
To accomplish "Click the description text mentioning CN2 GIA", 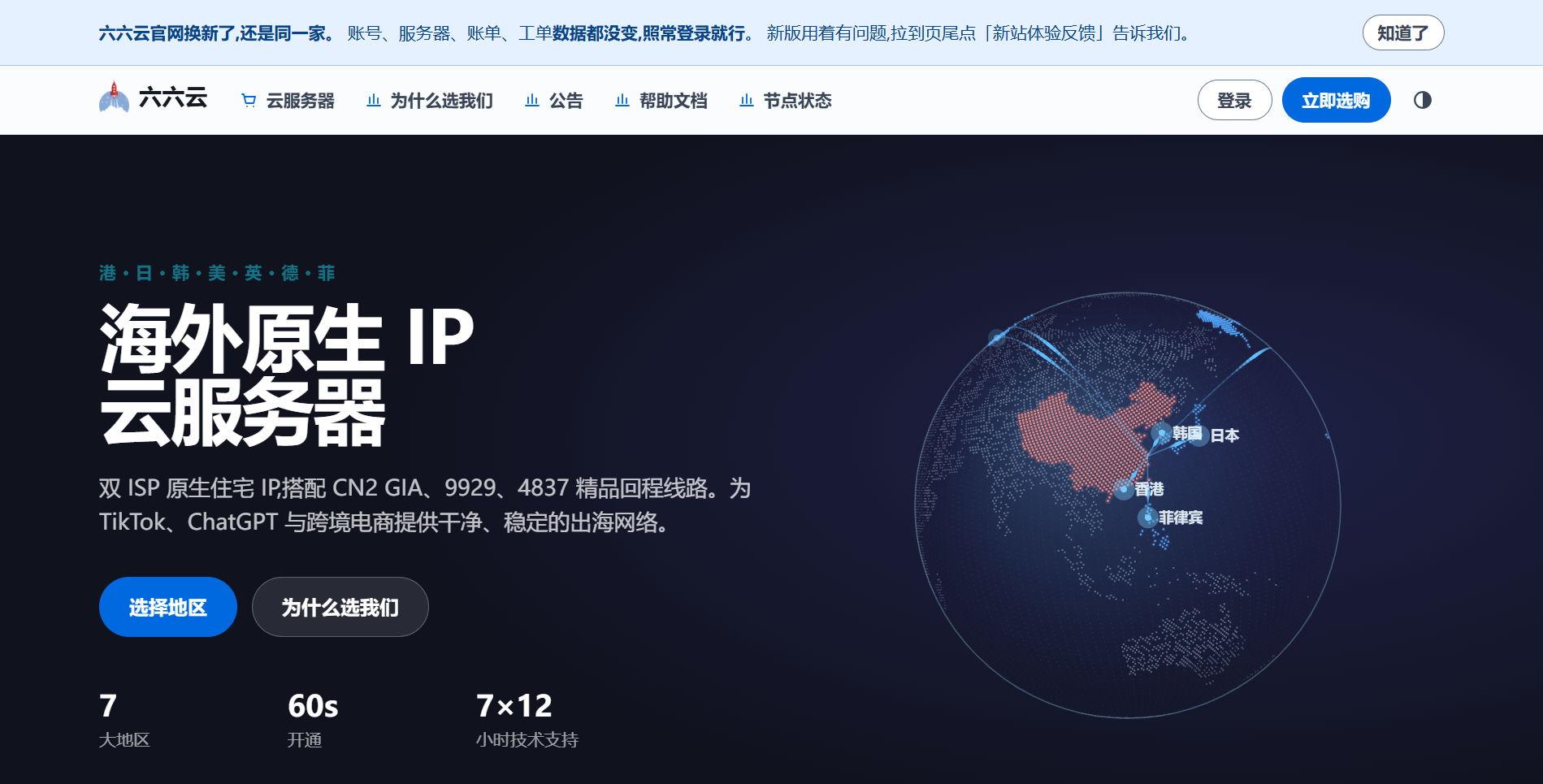I will 425,505.
